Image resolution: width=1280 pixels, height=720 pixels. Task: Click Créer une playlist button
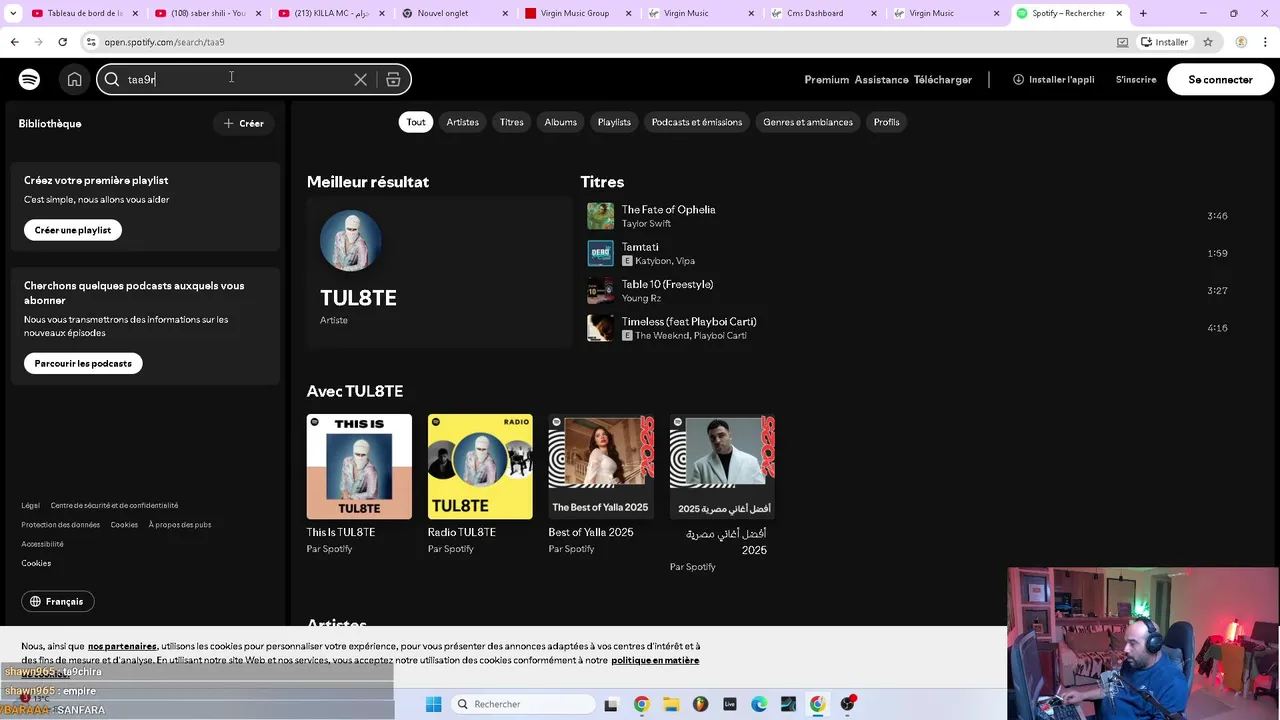click(73, 230)
